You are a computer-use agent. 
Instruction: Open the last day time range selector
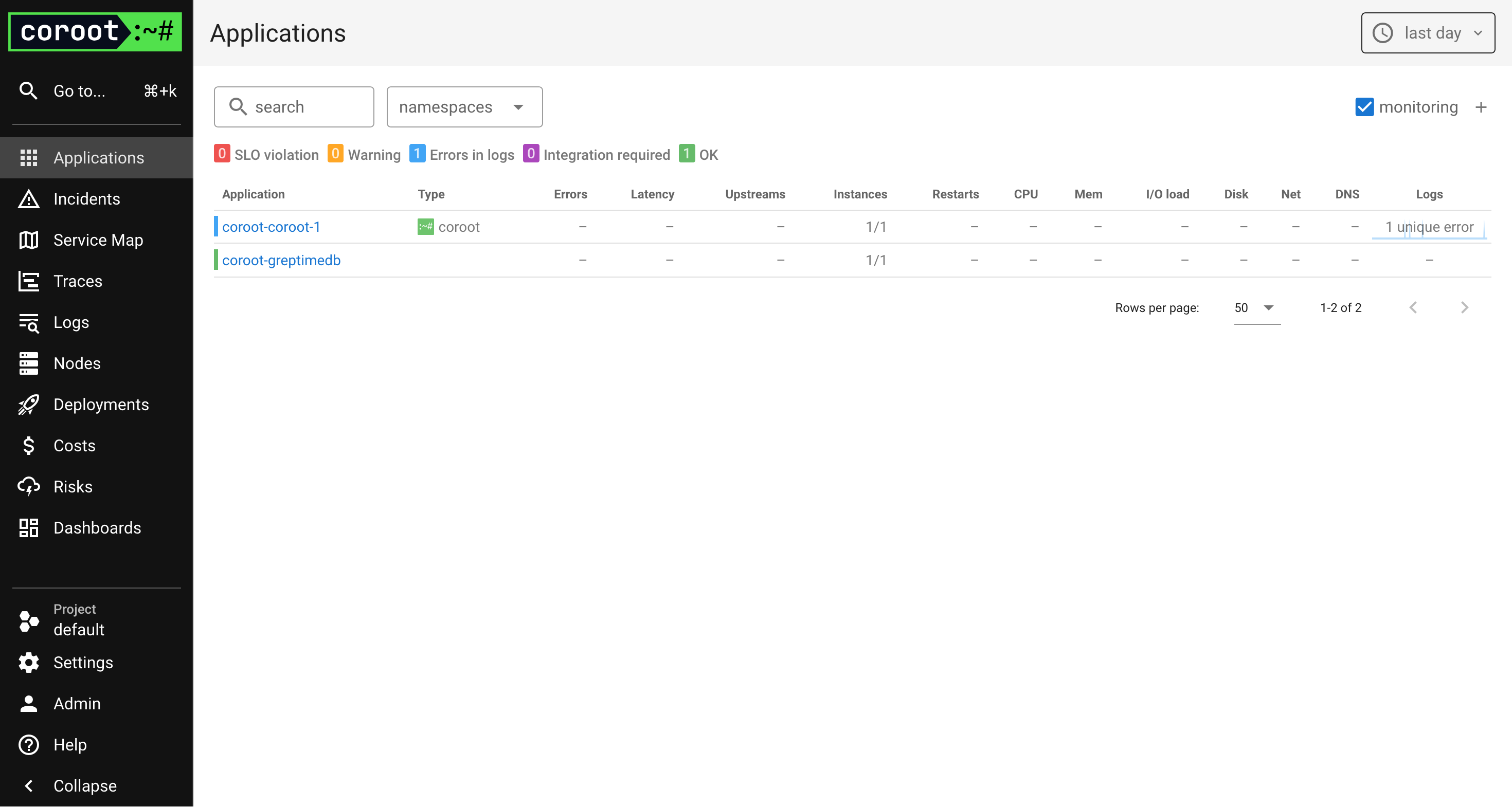(1428, 33)
